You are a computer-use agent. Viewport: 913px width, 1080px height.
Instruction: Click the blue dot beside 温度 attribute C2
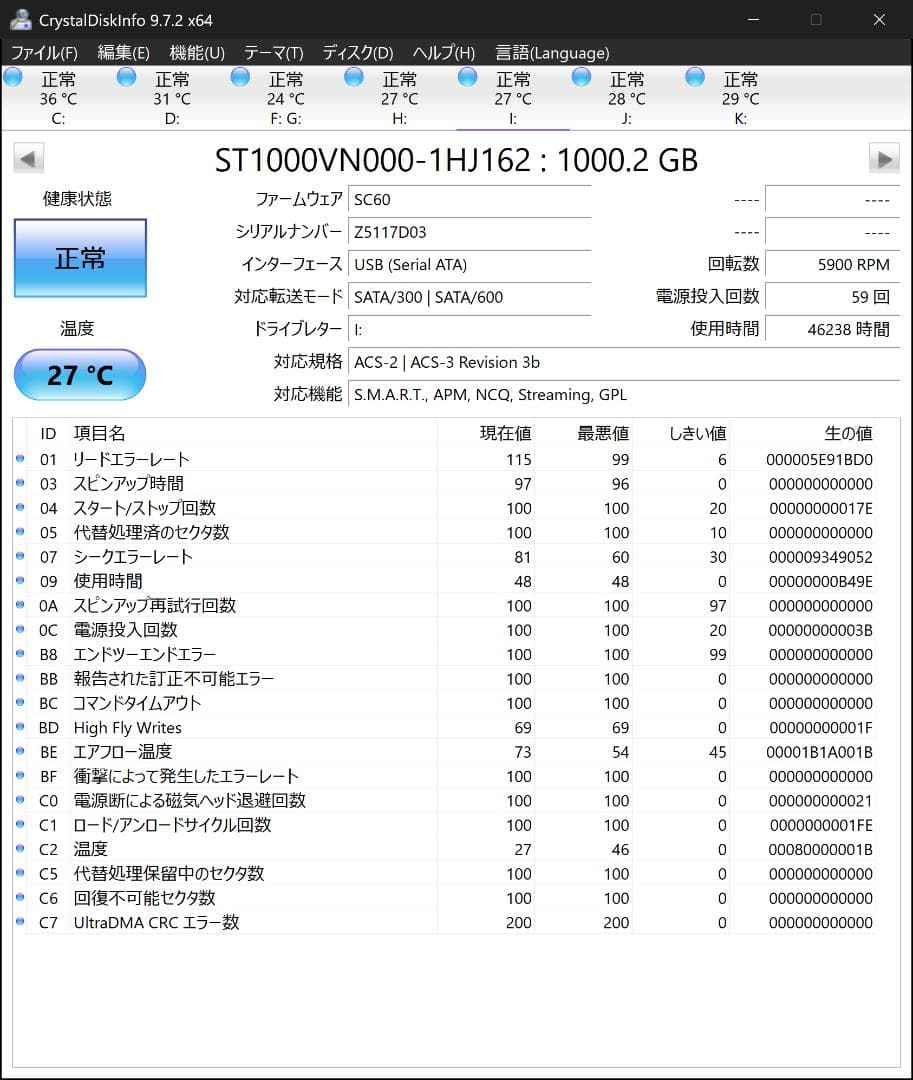(x=21, y=849)
